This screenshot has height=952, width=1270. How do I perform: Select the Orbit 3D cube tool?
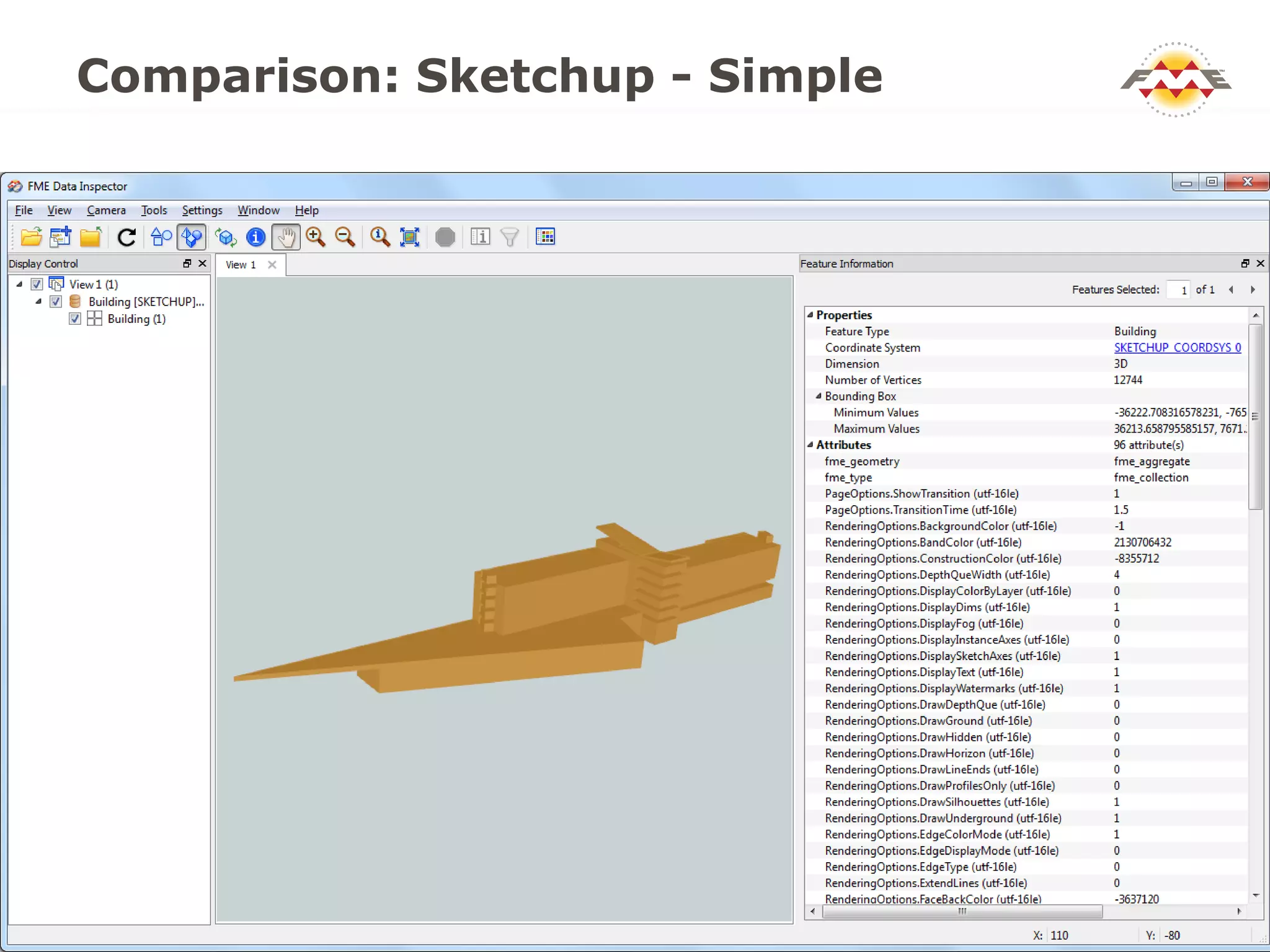[226, 237]
